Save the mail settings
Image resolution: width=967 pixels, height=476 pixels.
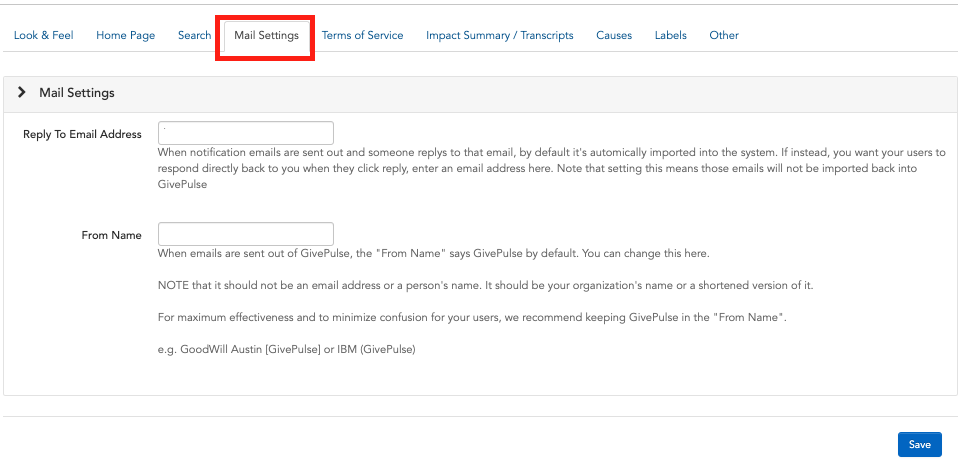tap(920, 445)
